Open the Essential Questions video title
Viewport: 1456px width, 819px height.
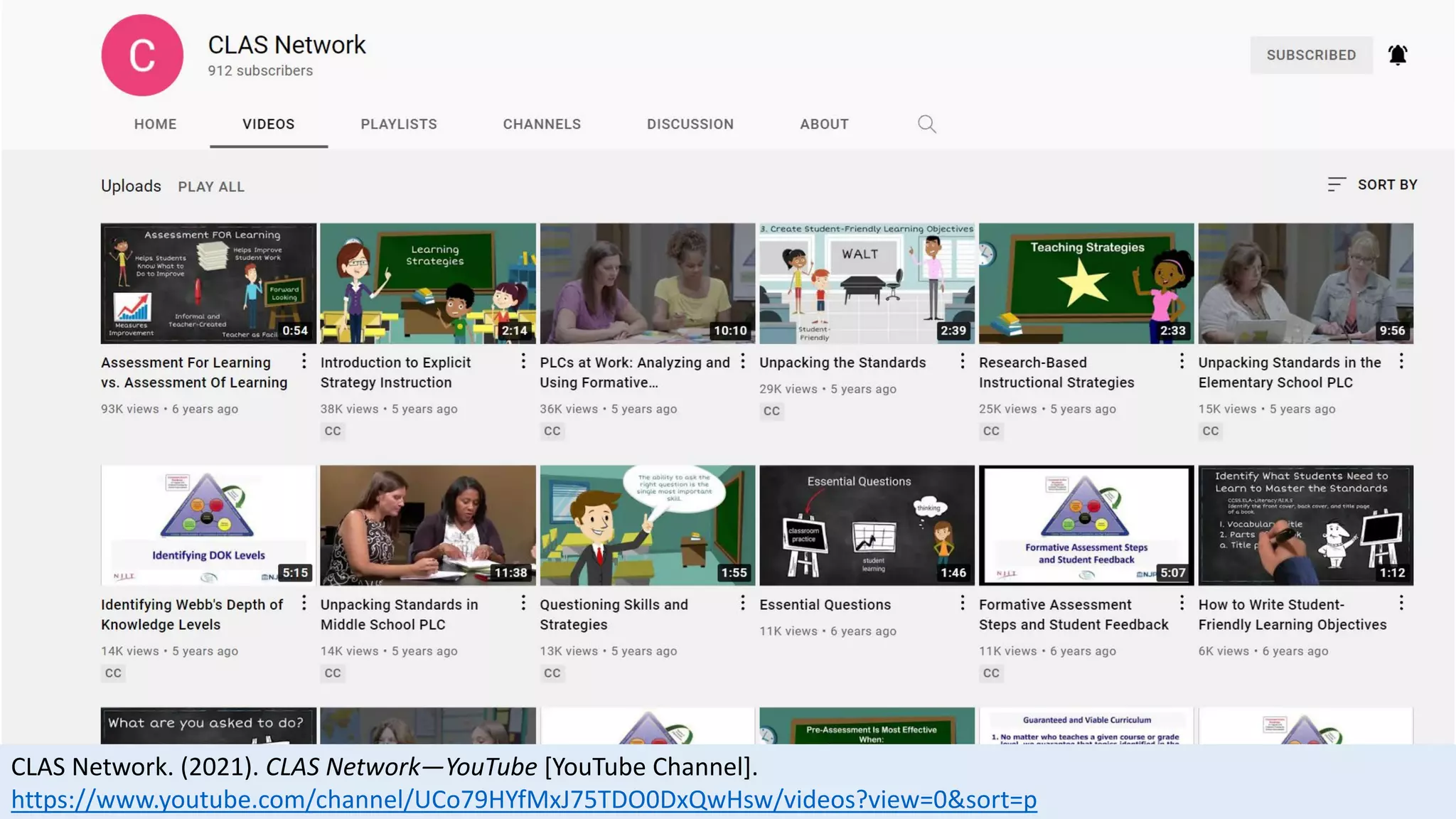(x=825, y=604)
